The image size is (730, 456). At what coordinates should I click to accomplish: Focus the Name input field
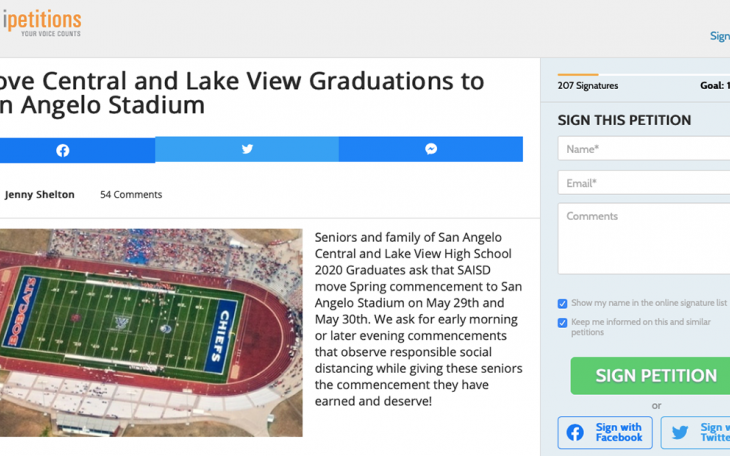tap(645, 149)
